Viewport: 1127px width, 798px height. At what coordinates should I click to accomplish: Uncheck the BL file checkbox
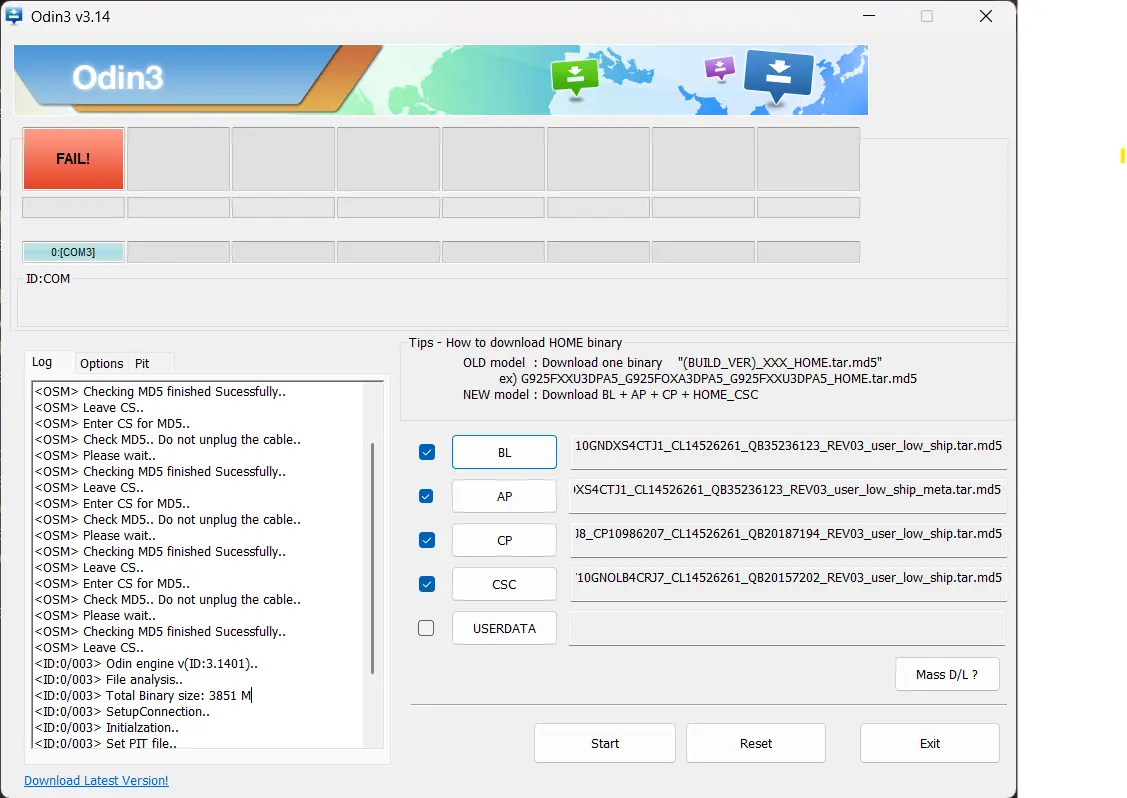click(426, 452)
